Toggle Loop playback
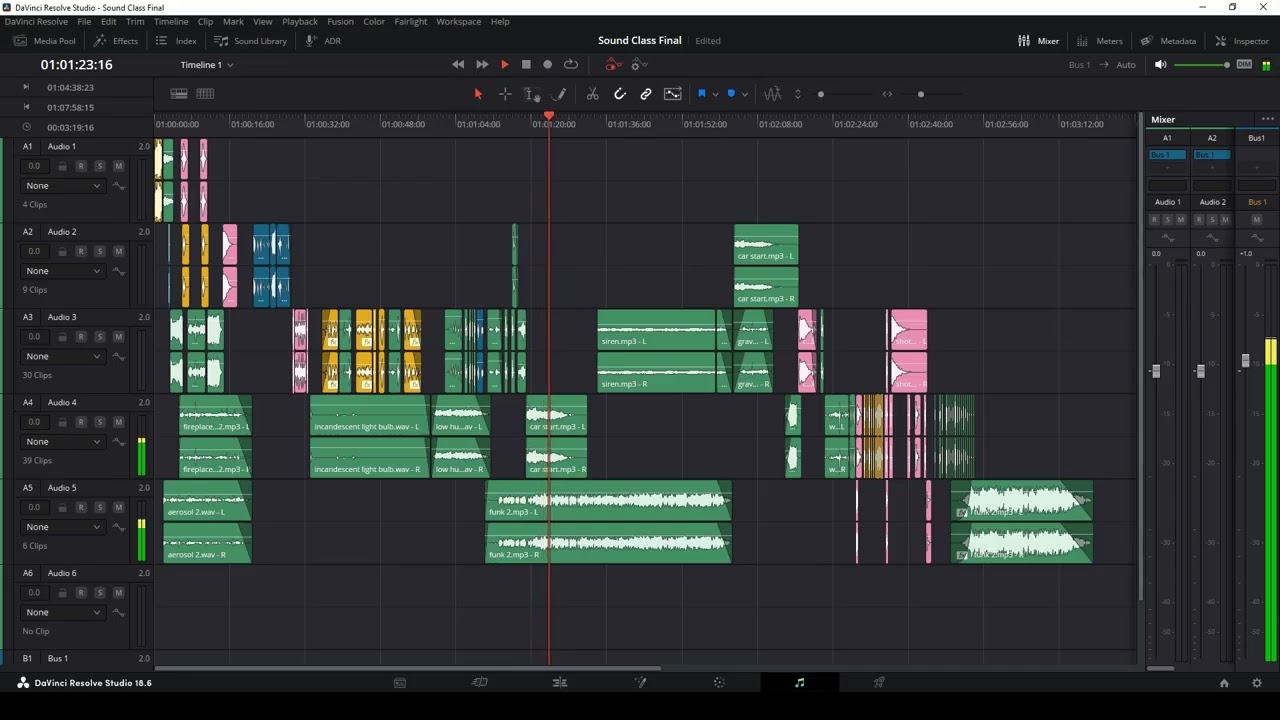The height and width of the screenshot is (720, 1280). click(x=571, y=65)
